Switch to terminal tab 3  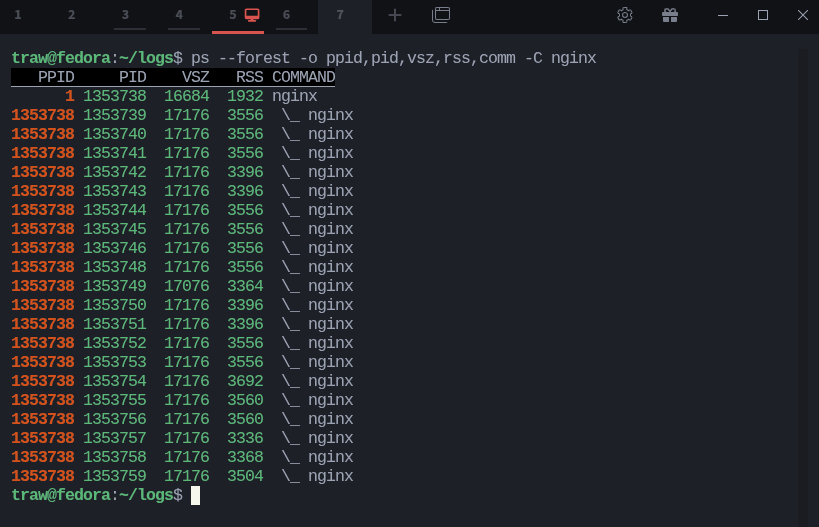click(x=125, y=15)
